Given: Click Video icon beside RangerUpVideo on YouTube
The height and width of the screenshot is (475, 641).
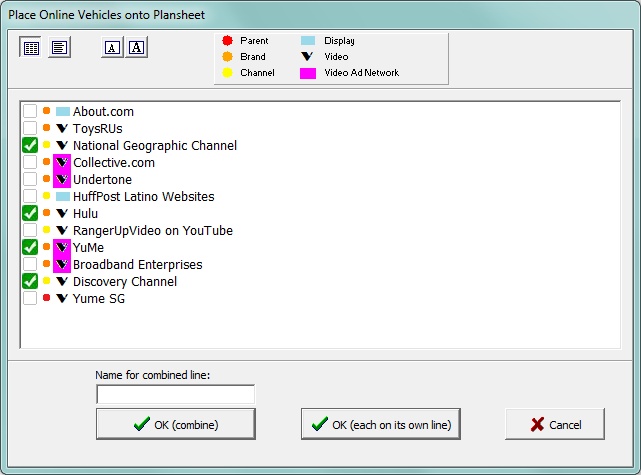Looking at the screenshot, I should [62, 230].
